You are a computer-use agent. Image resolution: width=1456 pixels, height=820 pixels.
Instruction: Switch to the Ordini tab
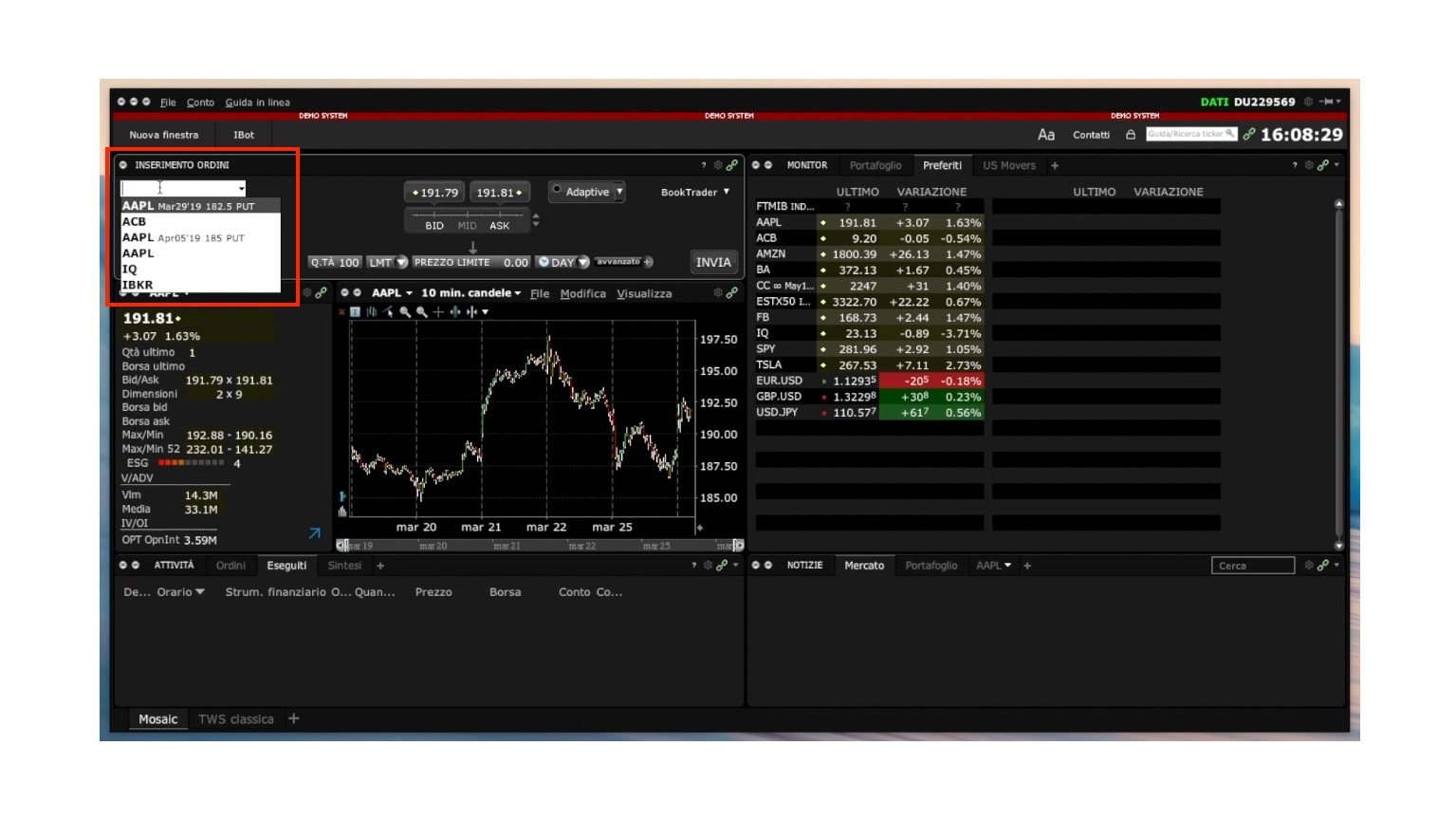point(230,566)
